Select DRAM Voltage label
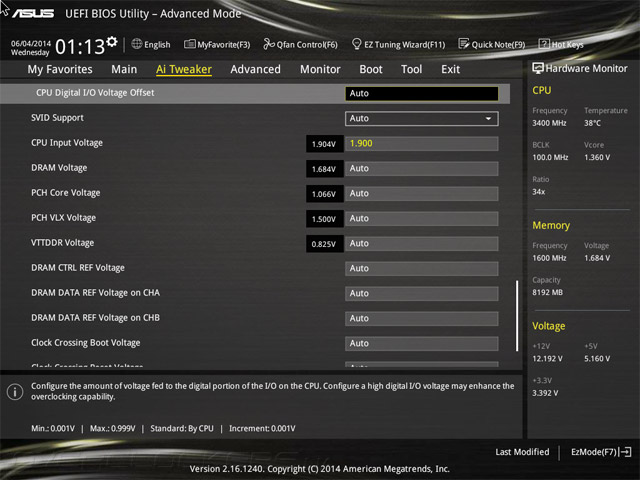Viewport: 640px width, 480px height. click(x=59, y=168)
